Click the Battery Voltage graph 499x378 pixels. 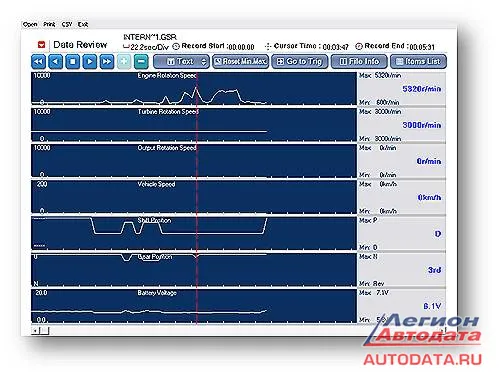coord(194,306)
